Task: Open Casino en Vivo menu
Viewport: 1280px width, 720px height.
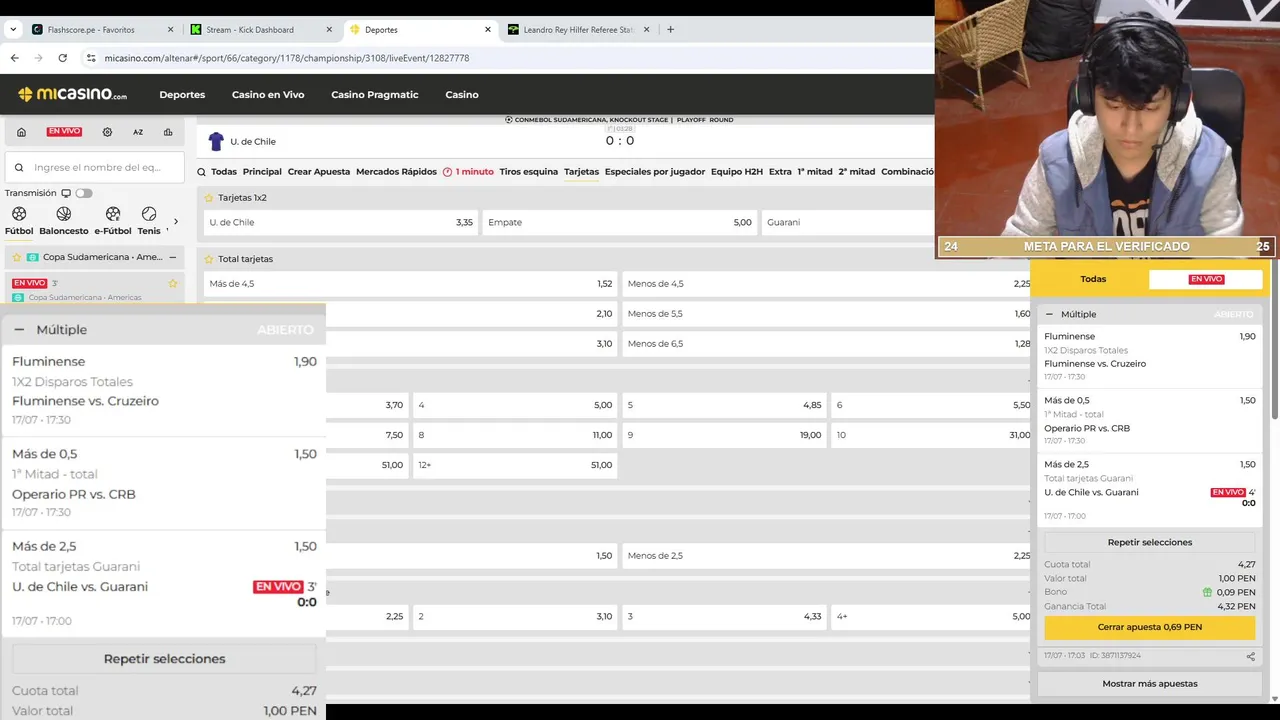Action: [268, 95]
